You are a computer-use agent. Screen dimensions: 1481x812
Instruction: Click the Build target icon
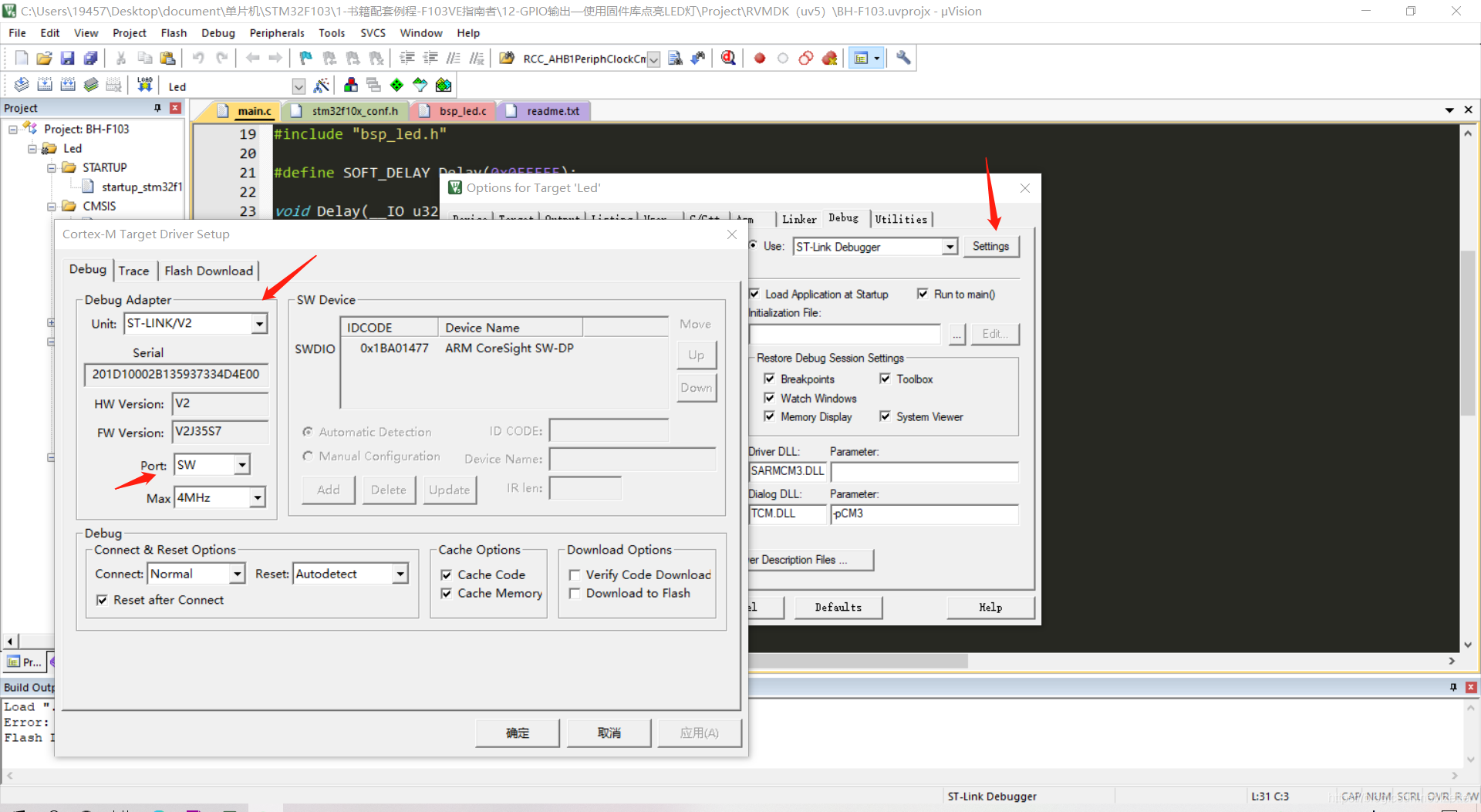pos(45,85)
